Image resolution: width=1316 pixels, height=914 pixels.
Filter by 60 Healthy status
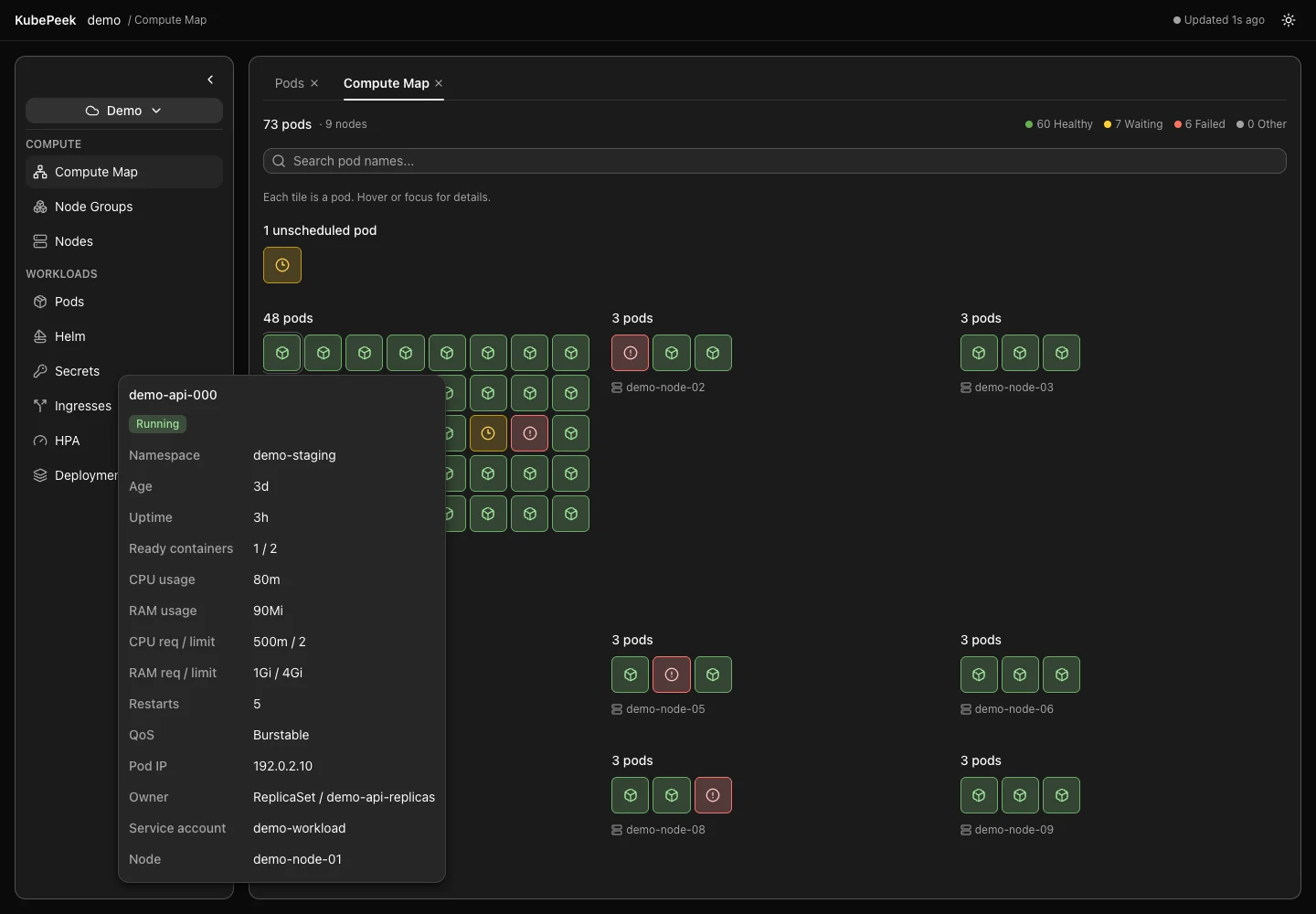click(x=1059, y=124)
